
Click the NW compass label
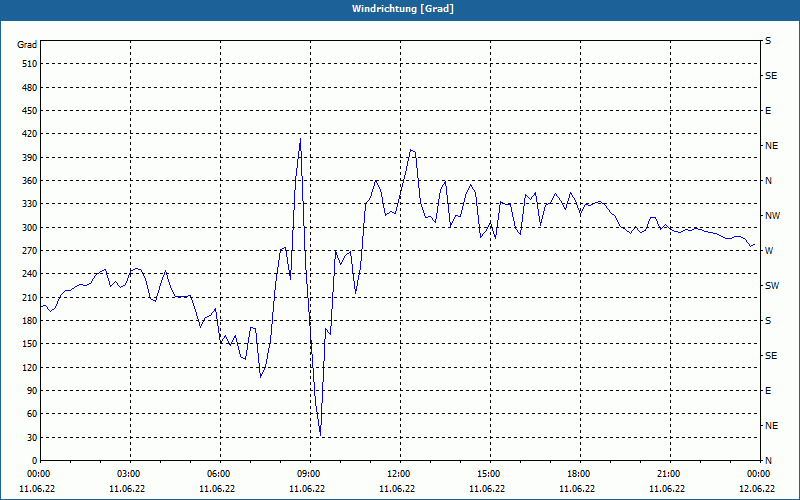[x=772, y=216]
